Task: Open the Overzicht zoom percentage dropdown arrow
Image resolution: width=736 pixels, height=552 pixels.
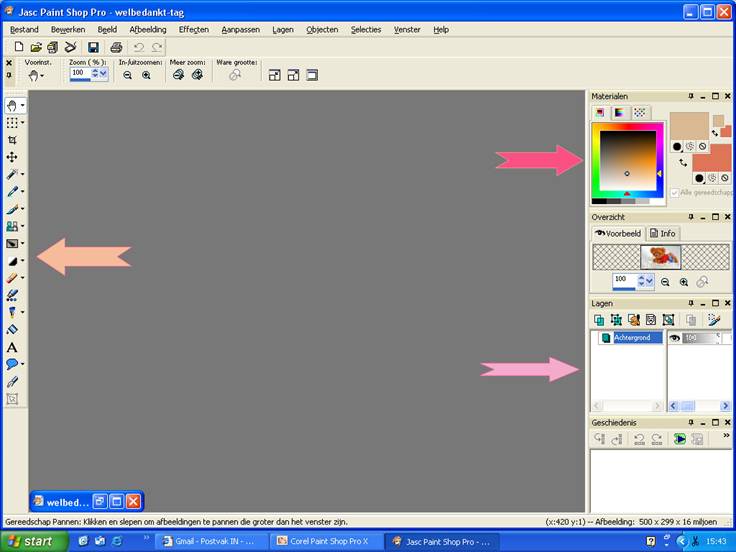Action: pos(650,281)
